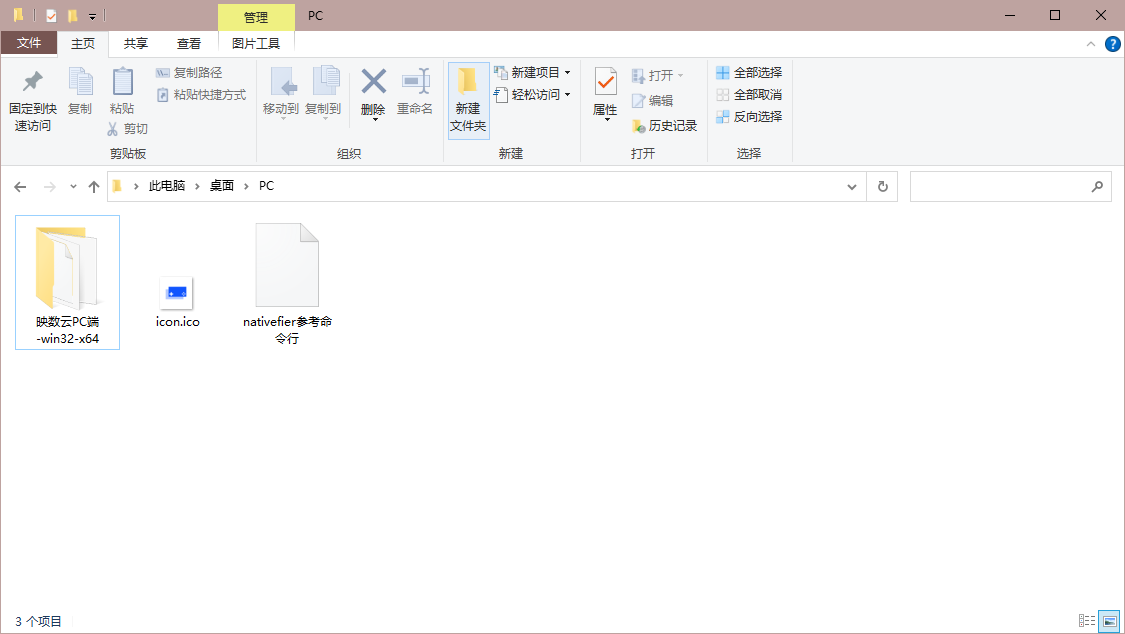This screenshot has height=634, width=1125.
Task: Click the blue Help question mark button
Action: tap(1112, 43)
